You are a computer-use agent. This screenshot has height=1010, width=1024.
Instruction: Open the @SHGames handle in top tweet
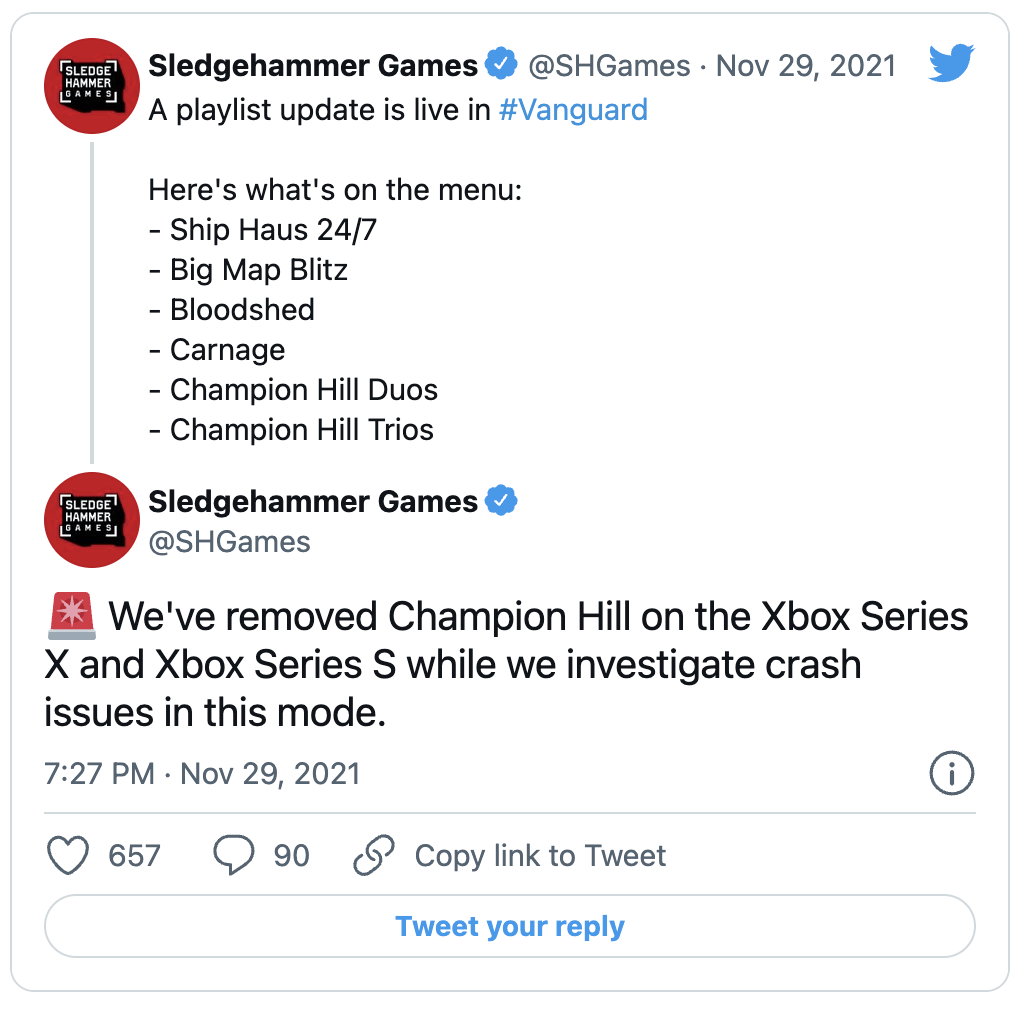point(609,66)
